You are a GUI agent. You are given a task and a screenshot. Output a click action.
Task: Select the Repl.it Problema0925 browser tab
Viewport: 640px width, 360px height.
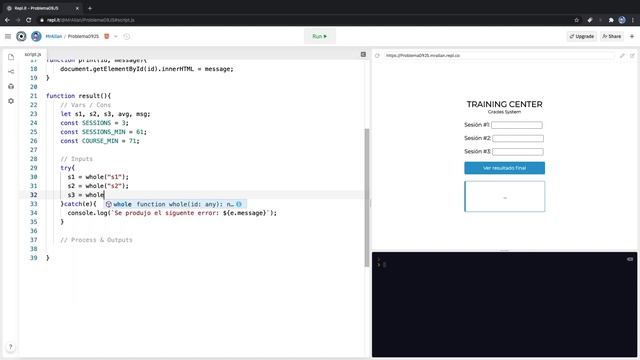point(42,8)
